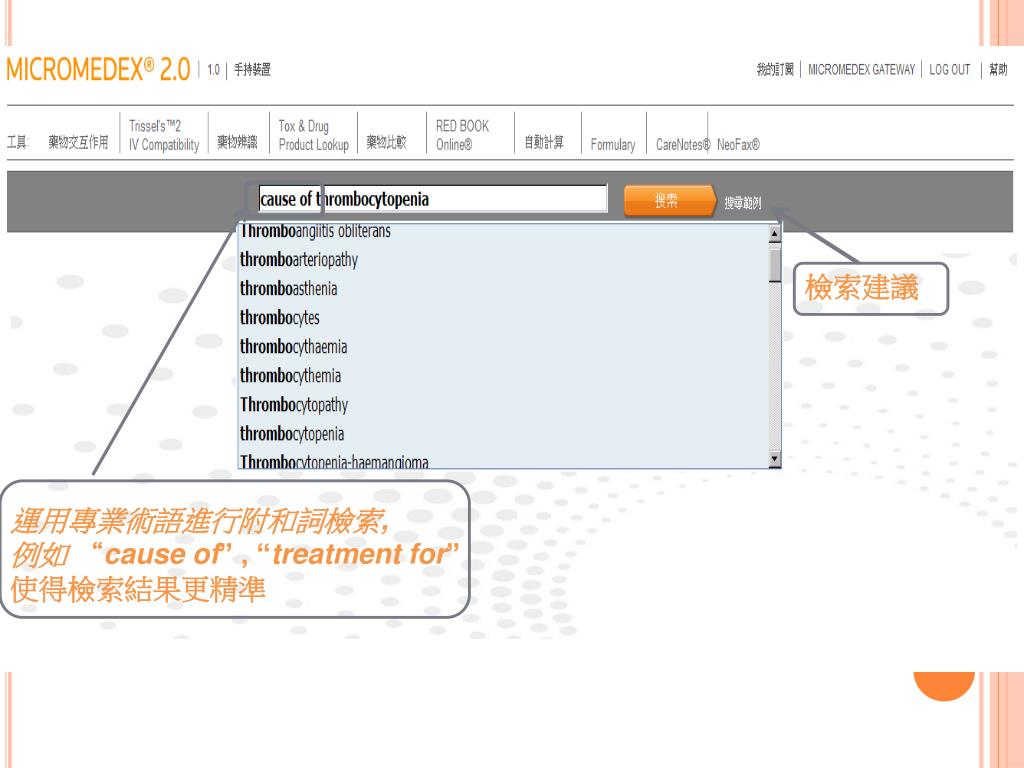Select suggestion Thrombocytopathy
The height and width of the screenshot is (768, 1024).
[x=503, y=405]
